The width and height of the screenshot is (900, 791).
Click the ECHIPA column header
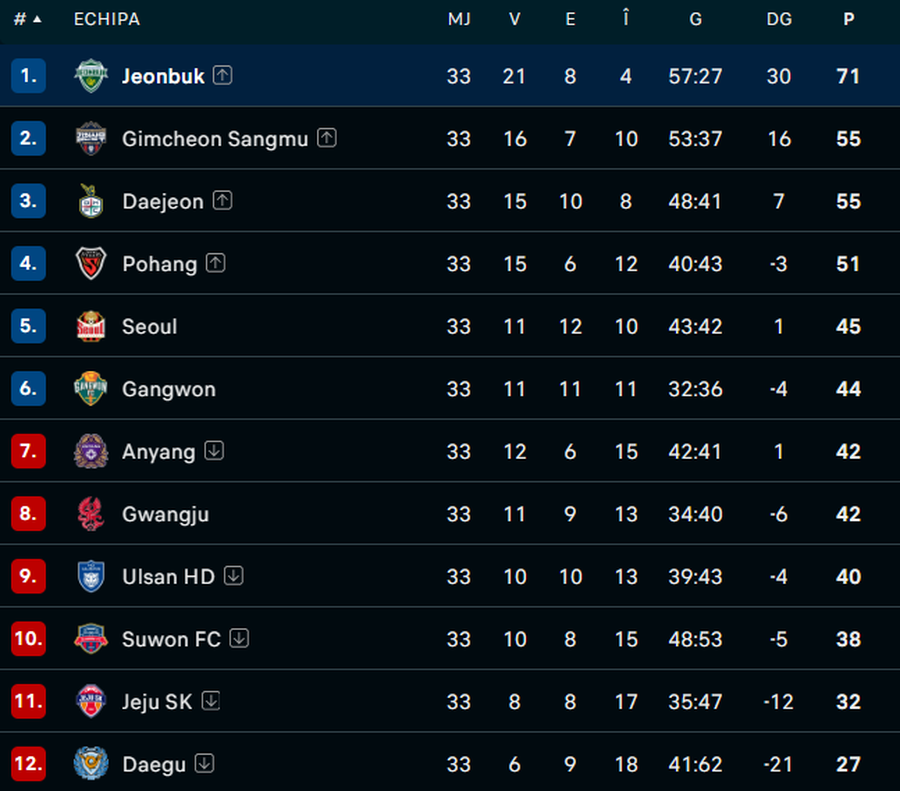(x=107, y=19)
